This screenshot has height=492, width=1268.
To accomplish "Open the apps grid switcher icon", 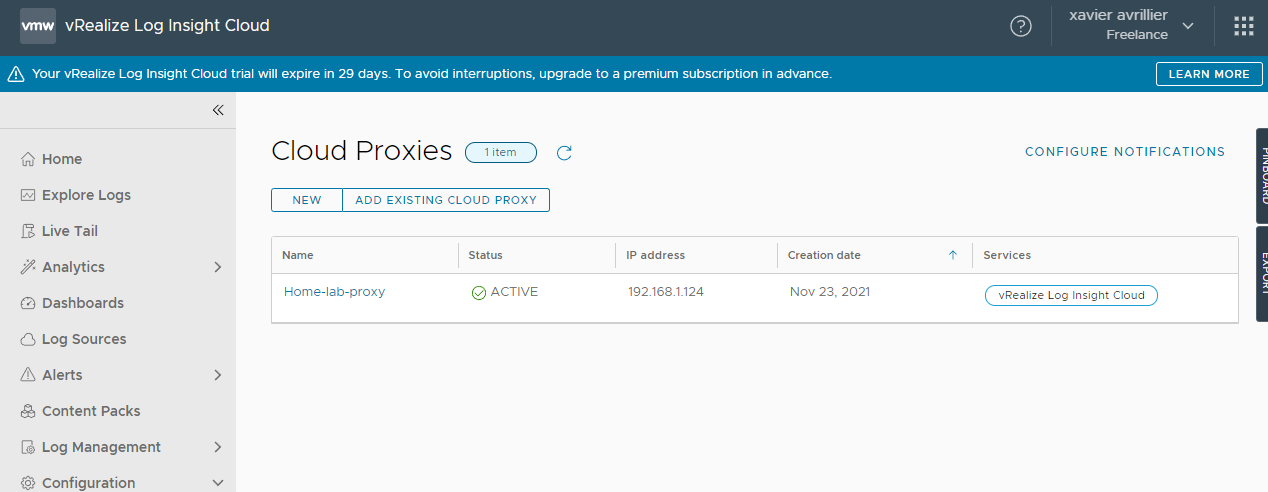I will tap(1243, 26).
